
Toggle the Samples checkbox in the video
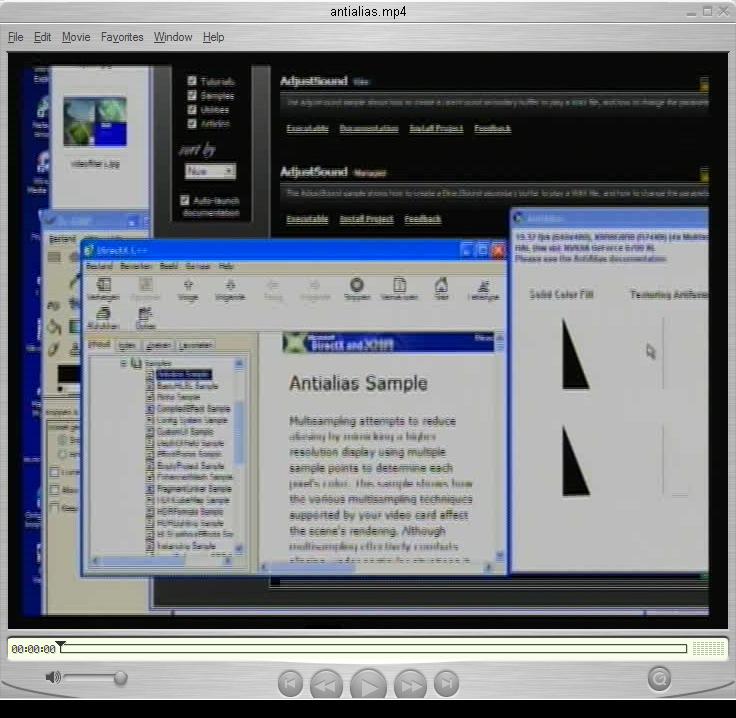point(192,95)
